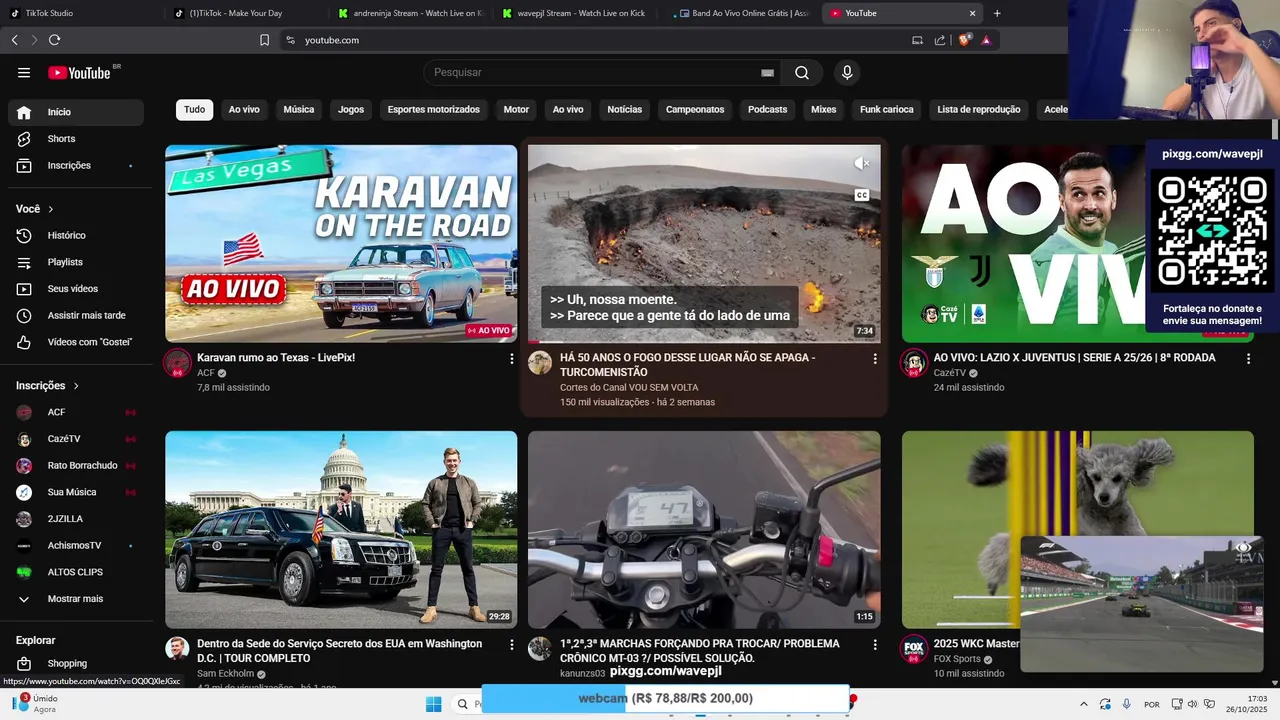
Task: Select the Esportes motorizados chip
Action: pos(434,110)
